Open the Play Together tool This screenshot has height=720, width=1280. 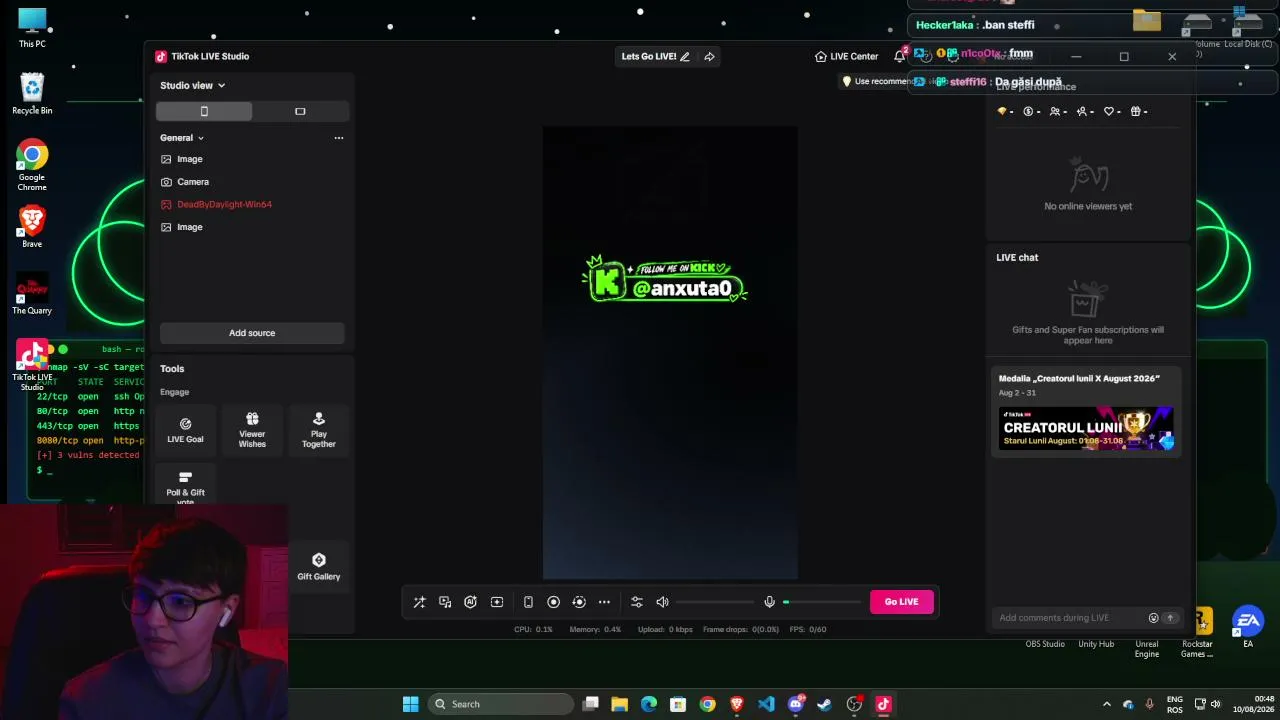click(319, 430)
